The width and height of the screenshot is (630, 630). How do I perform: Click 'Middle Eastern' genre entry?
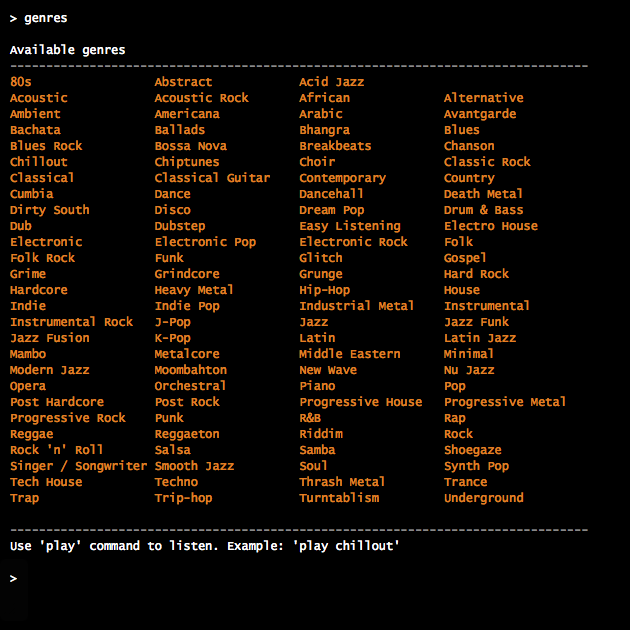[x=350, y=354]
